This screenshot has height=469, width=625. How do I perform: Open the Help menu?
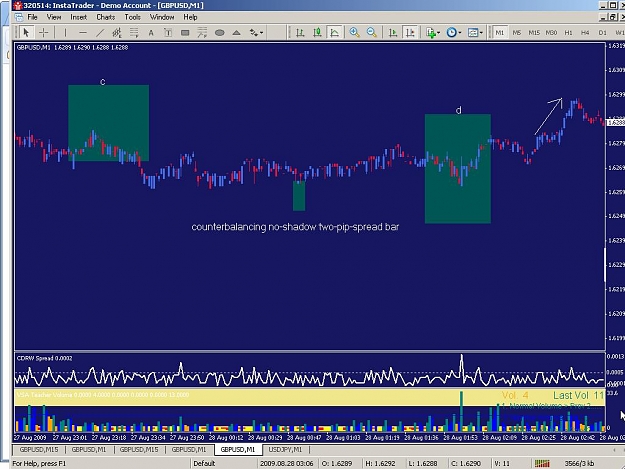(x=190, y=17)
